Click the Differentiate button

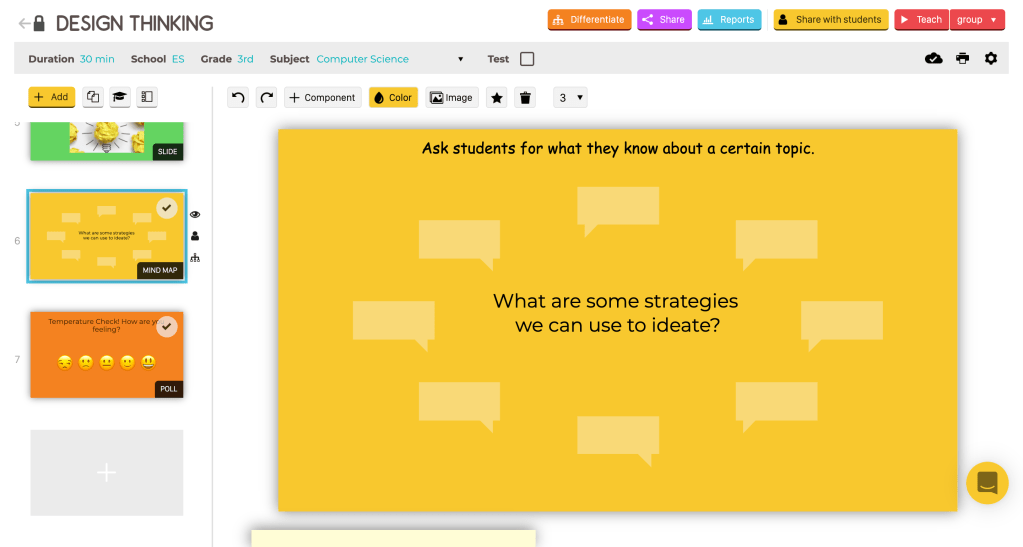[x=589, y=20]
